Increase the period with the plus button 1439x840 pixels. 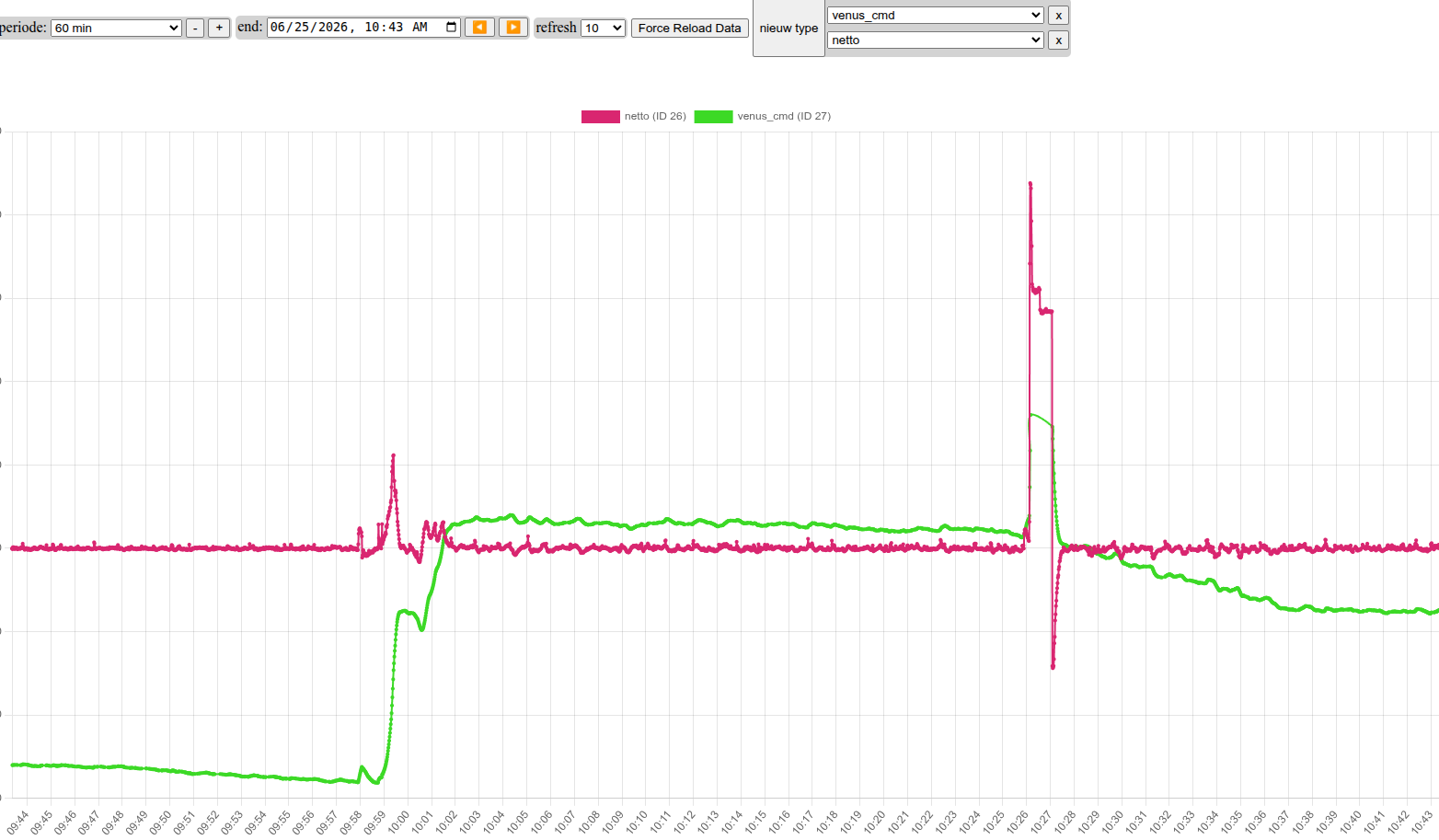(x=219, y=28)
